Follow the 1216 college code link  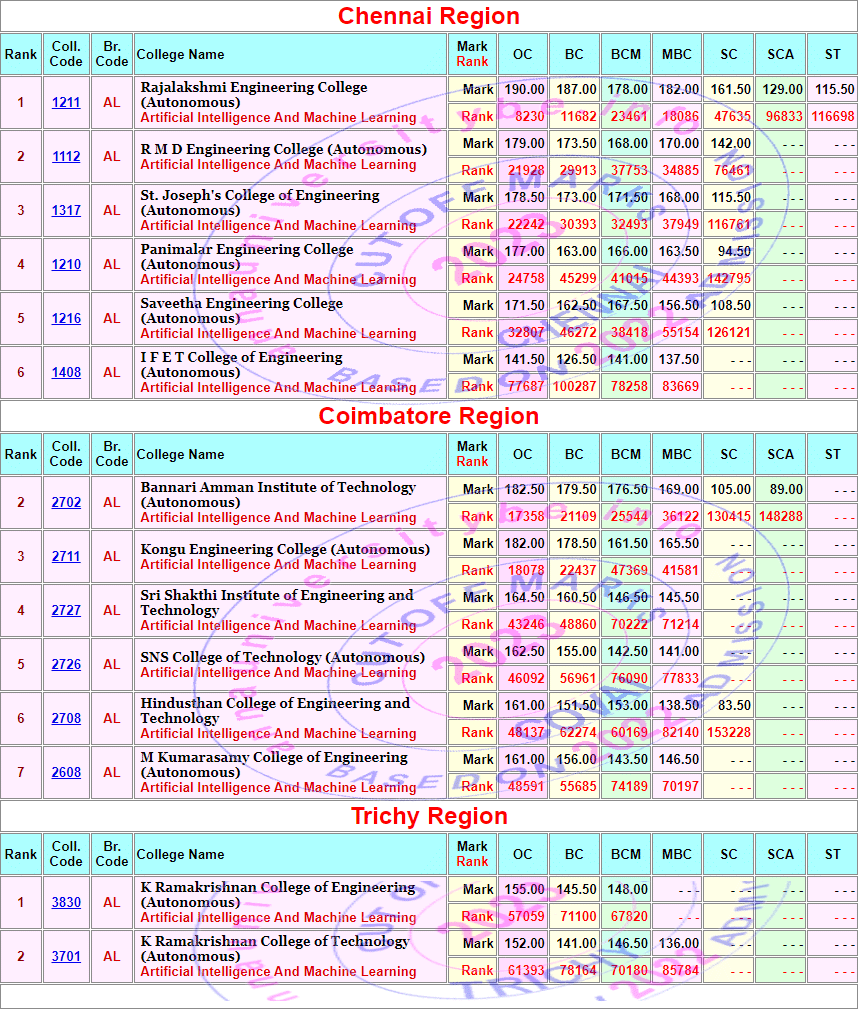pos(66,319)
